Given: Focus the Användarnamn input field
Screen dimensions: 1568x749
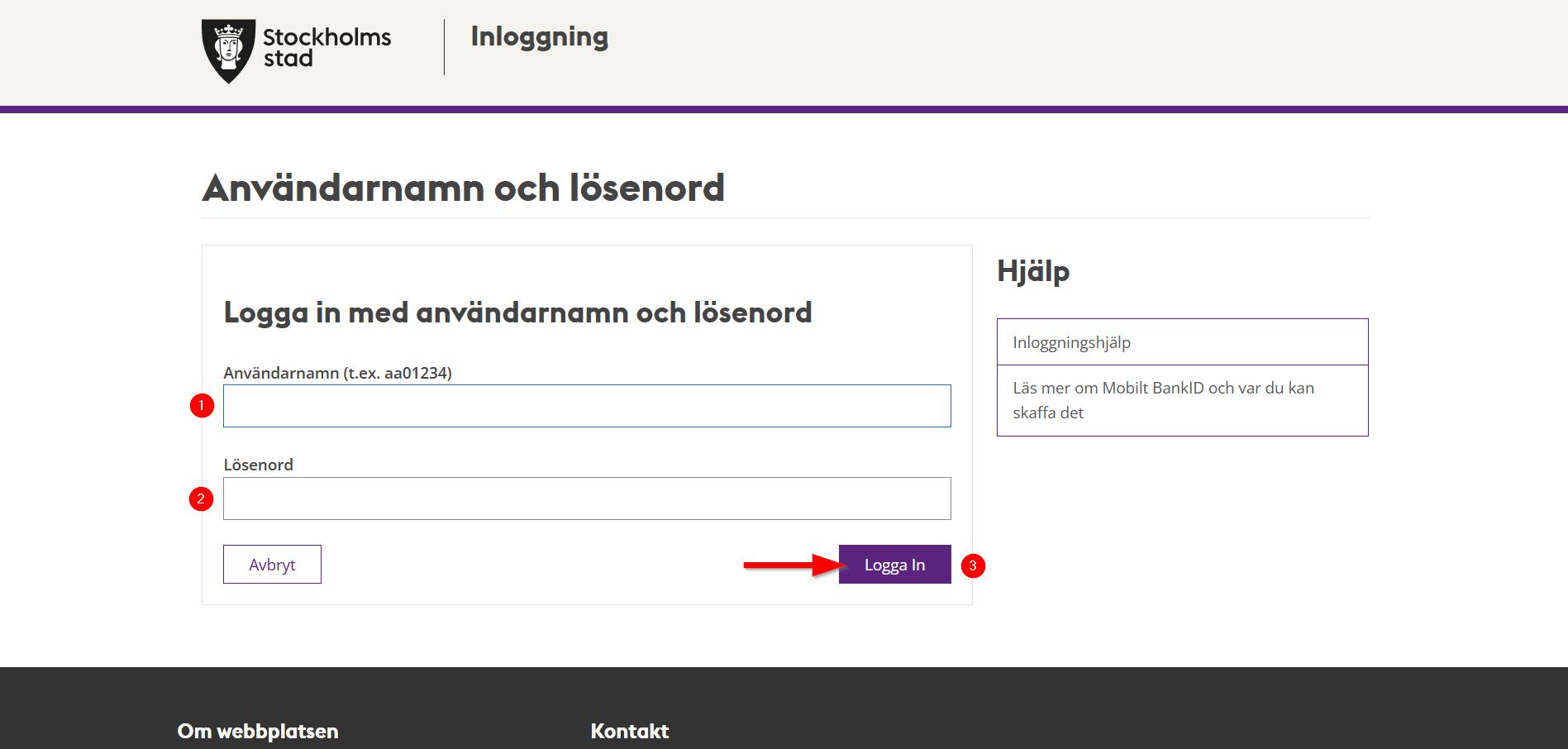Looking at the screenshot, I should click(x=587, y=406).
